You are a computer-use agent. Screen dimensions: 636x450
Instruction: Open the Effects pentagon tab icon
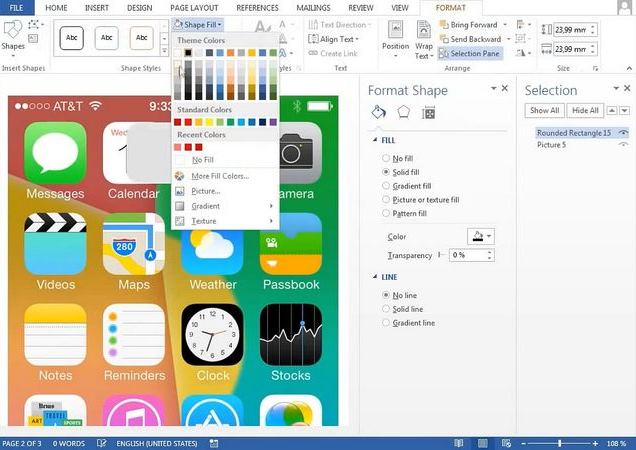tap(403, 112)
